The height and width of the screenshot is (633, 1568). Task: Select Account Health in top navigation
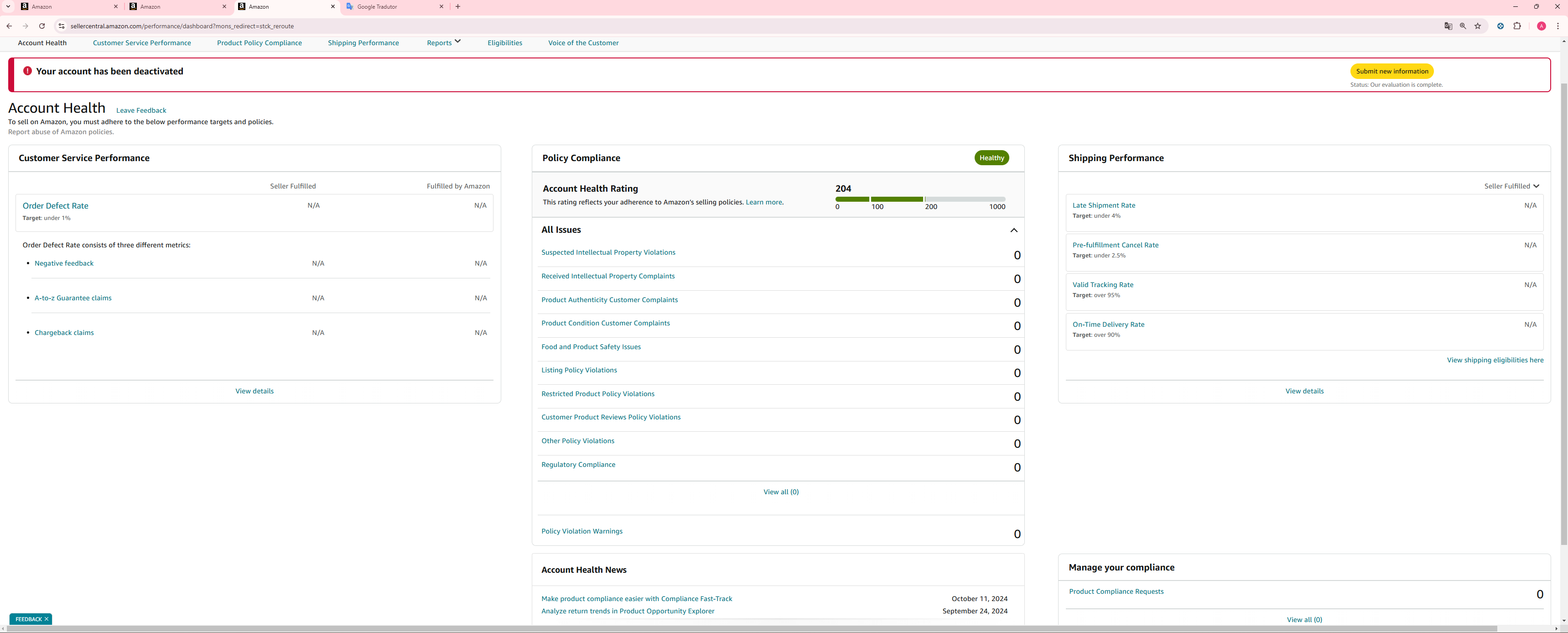tap(42, 42)
